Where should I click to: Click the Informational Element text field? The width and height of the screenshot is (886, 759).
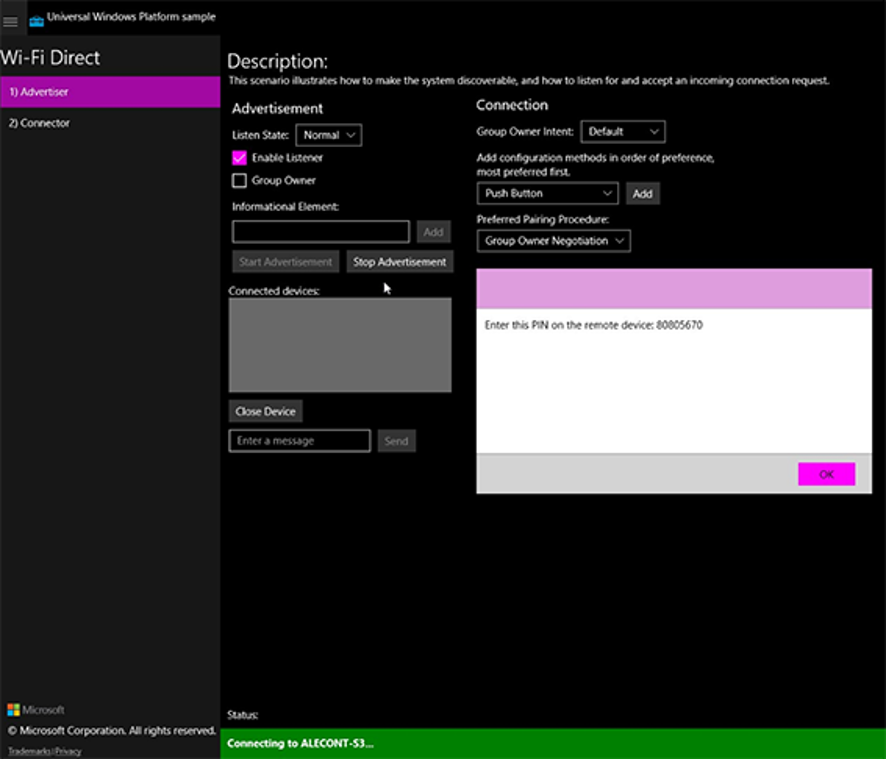pyautogui.click(x=320, y=232)
